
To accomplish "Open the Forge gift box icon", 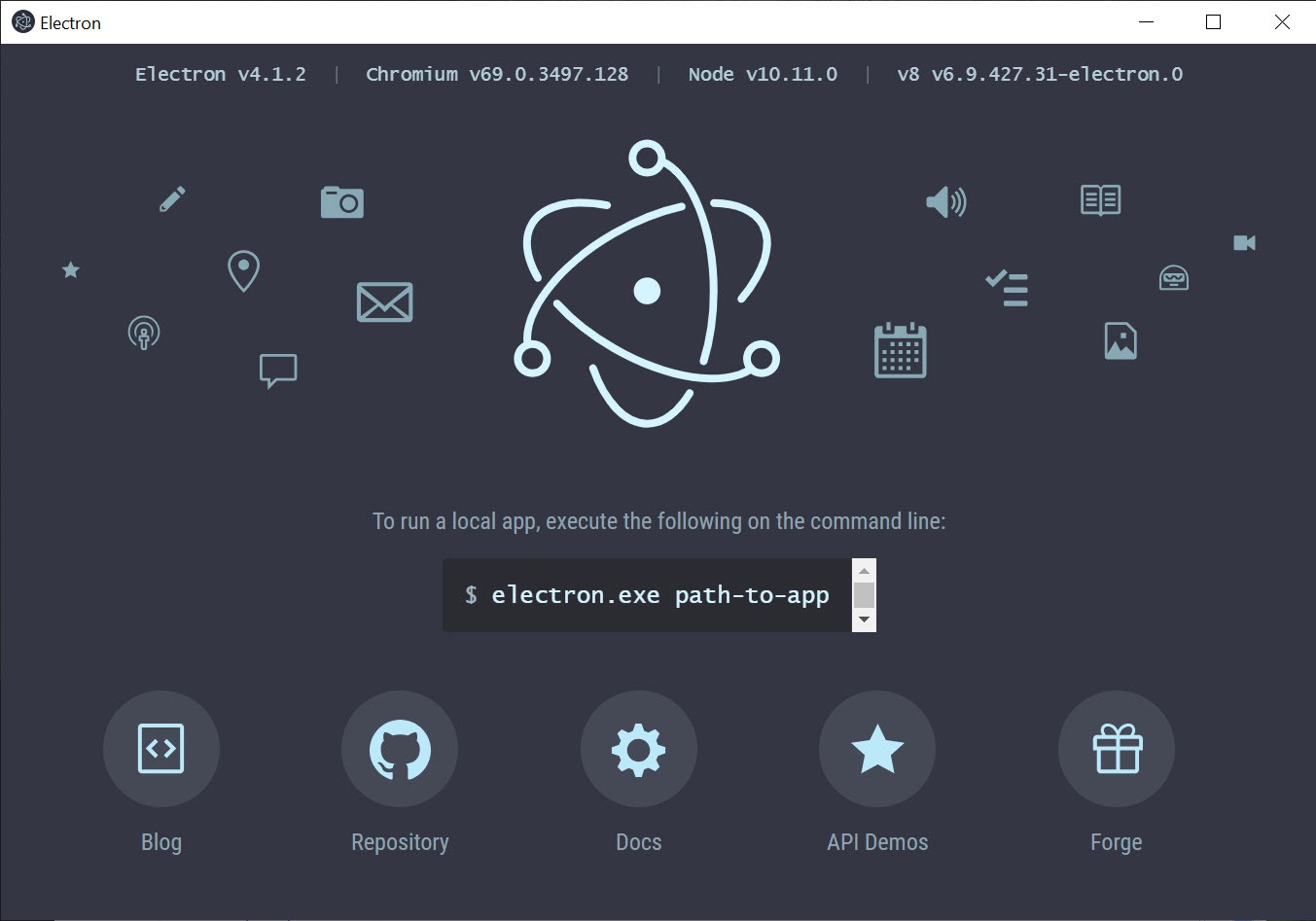I will [1117, 749].
